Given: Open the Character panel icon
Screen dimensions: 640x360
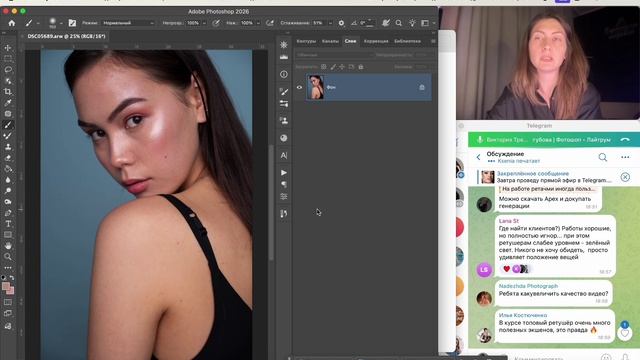Looking at the screenshot, I should coord(284,156).
